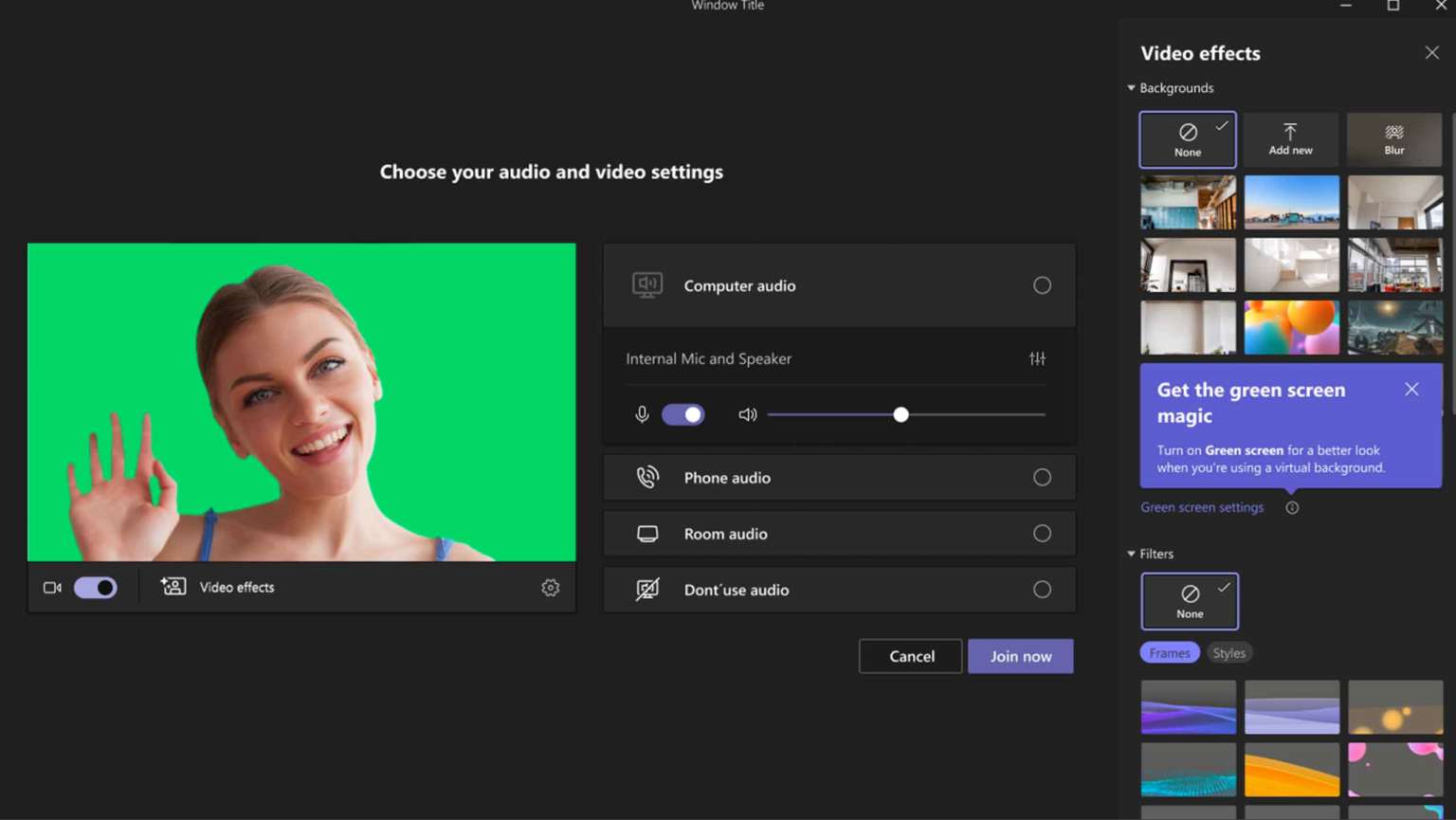This screenshot has width=1456, height=820.
Task: Switch to the Styles tab under Filters
Action: (x=1229, y=653)
